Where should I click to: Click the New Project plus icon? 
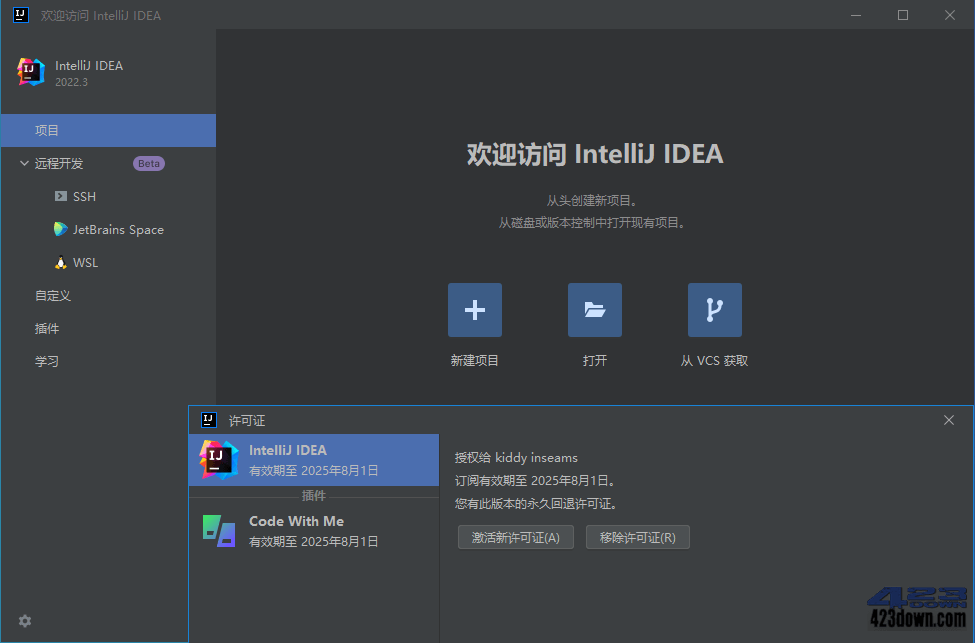point(474,310)
